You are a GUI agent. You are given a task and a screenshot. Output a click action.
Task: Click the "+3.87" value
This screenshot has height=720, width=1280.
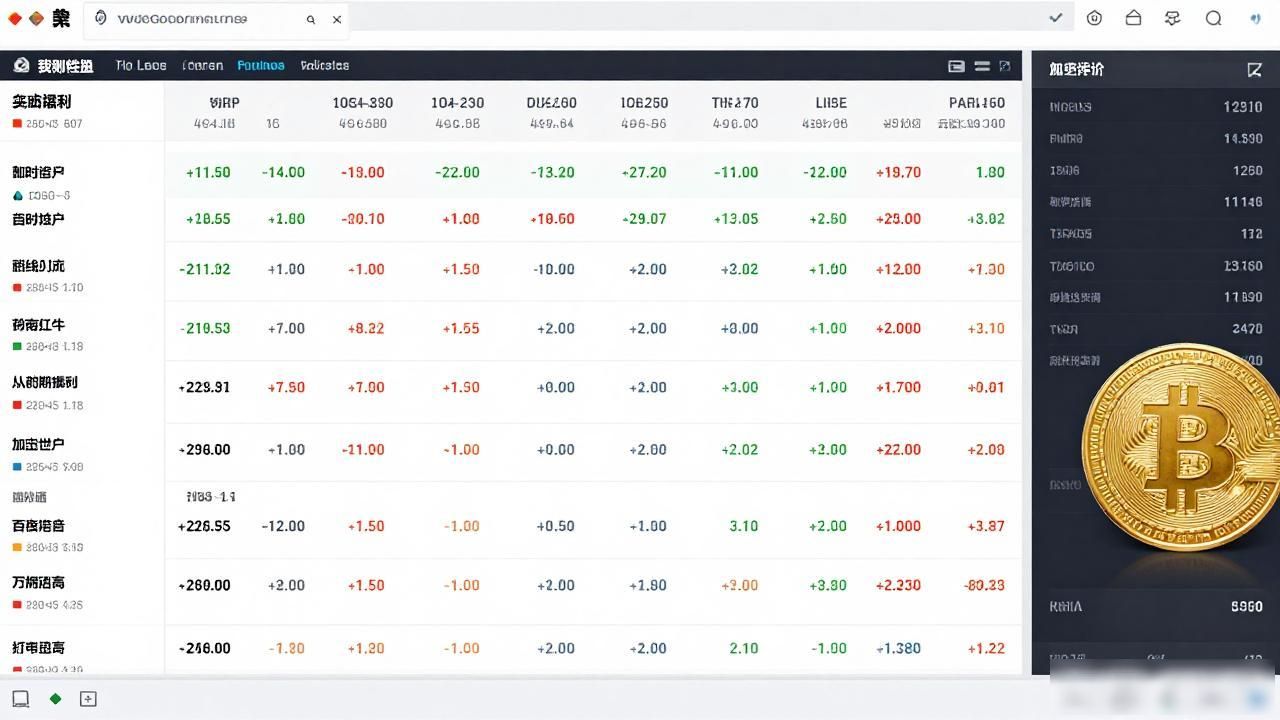(986, 526)
